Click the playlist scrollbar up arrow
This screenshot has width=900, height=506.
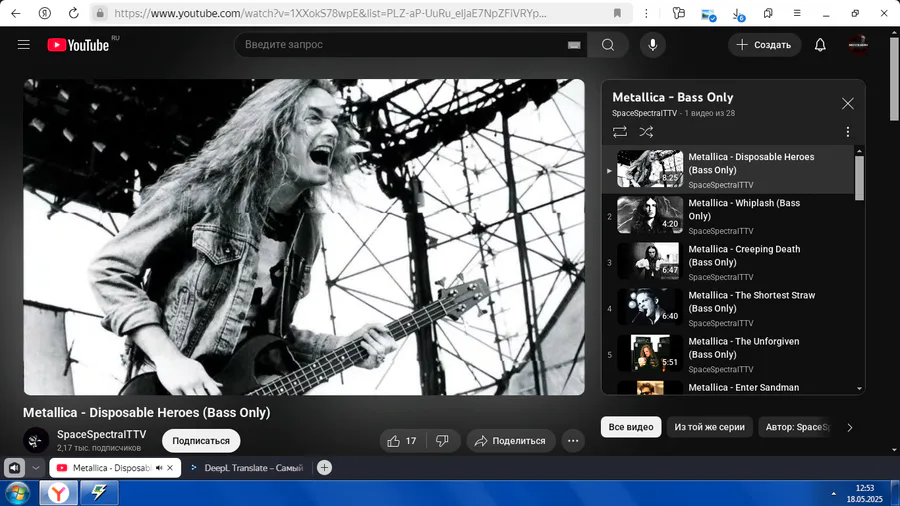pyautogui.click(x=859, y=151)
